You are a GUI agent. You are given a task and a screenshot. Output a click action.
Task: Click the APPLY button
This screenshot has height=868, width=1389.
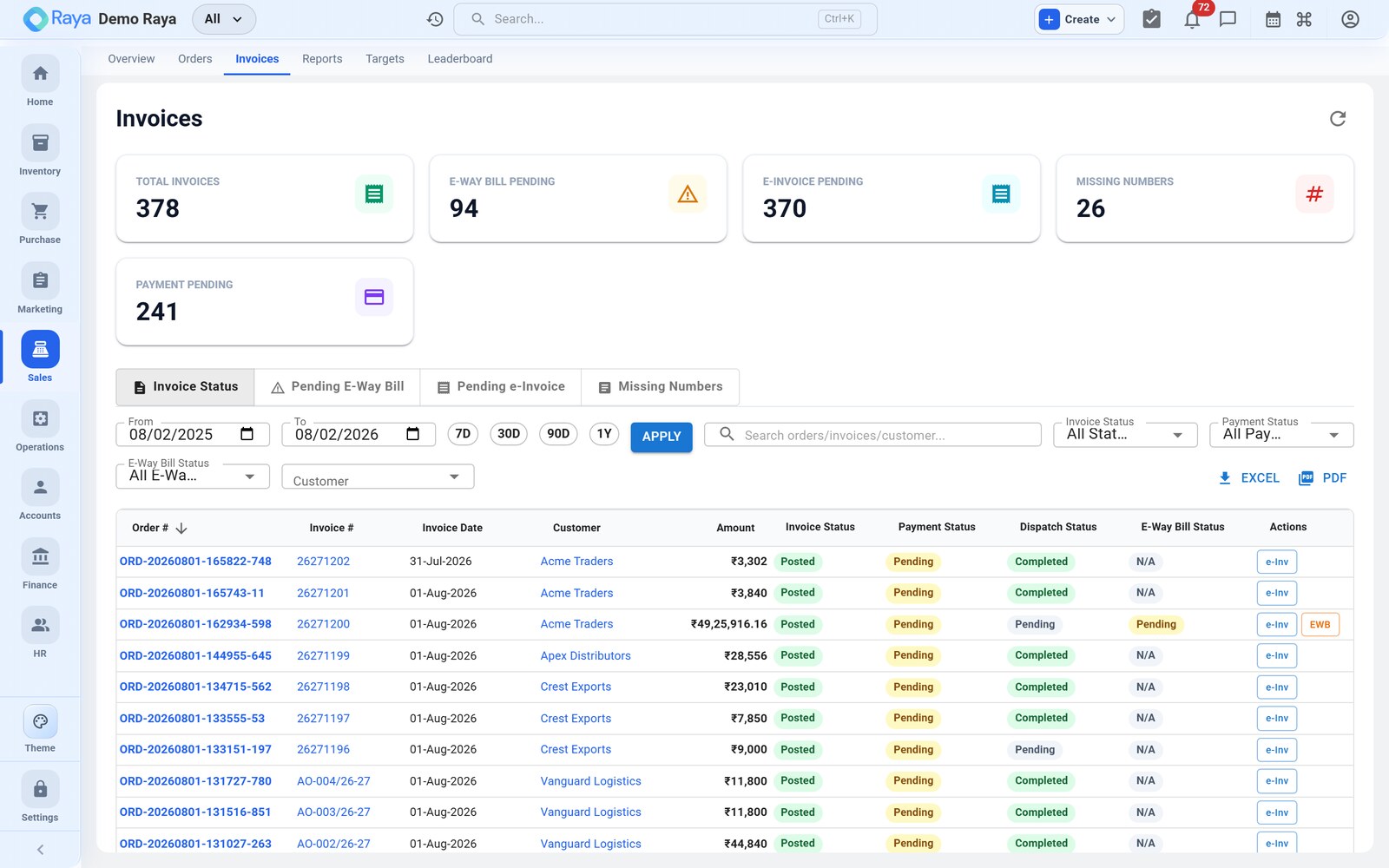[x=662, y=437]
